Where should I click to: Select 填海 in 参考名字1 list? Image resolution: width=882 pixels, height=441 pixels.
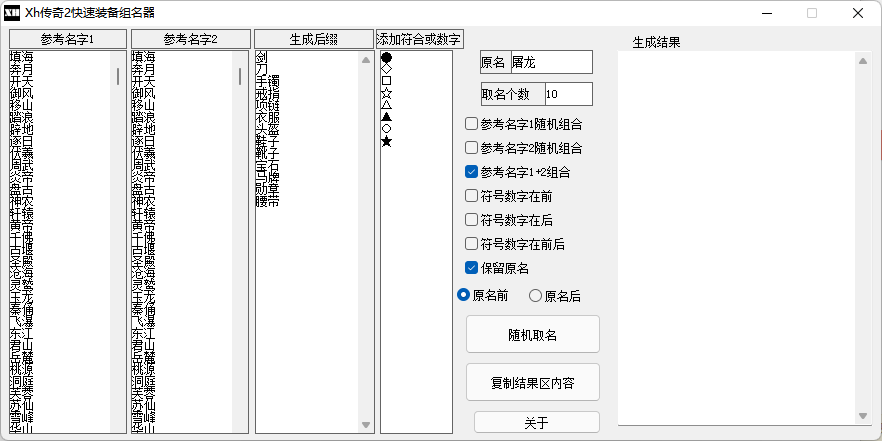coord(21,57)
